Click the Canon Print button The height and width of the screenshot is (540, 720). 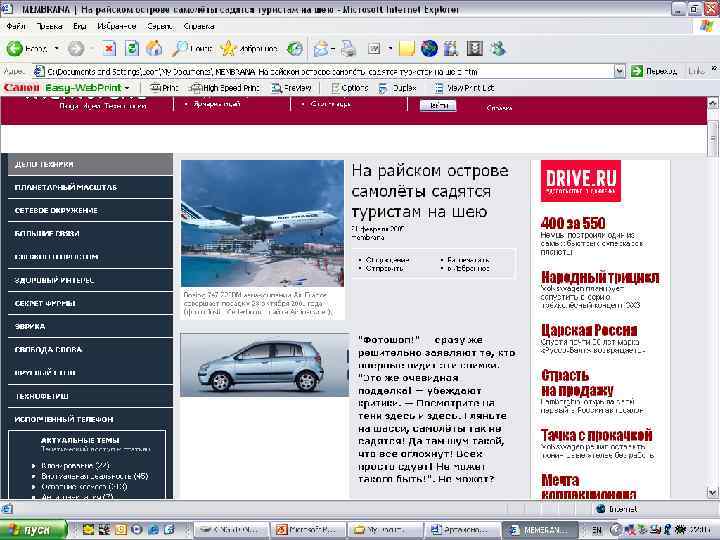[x=165, y=88]
